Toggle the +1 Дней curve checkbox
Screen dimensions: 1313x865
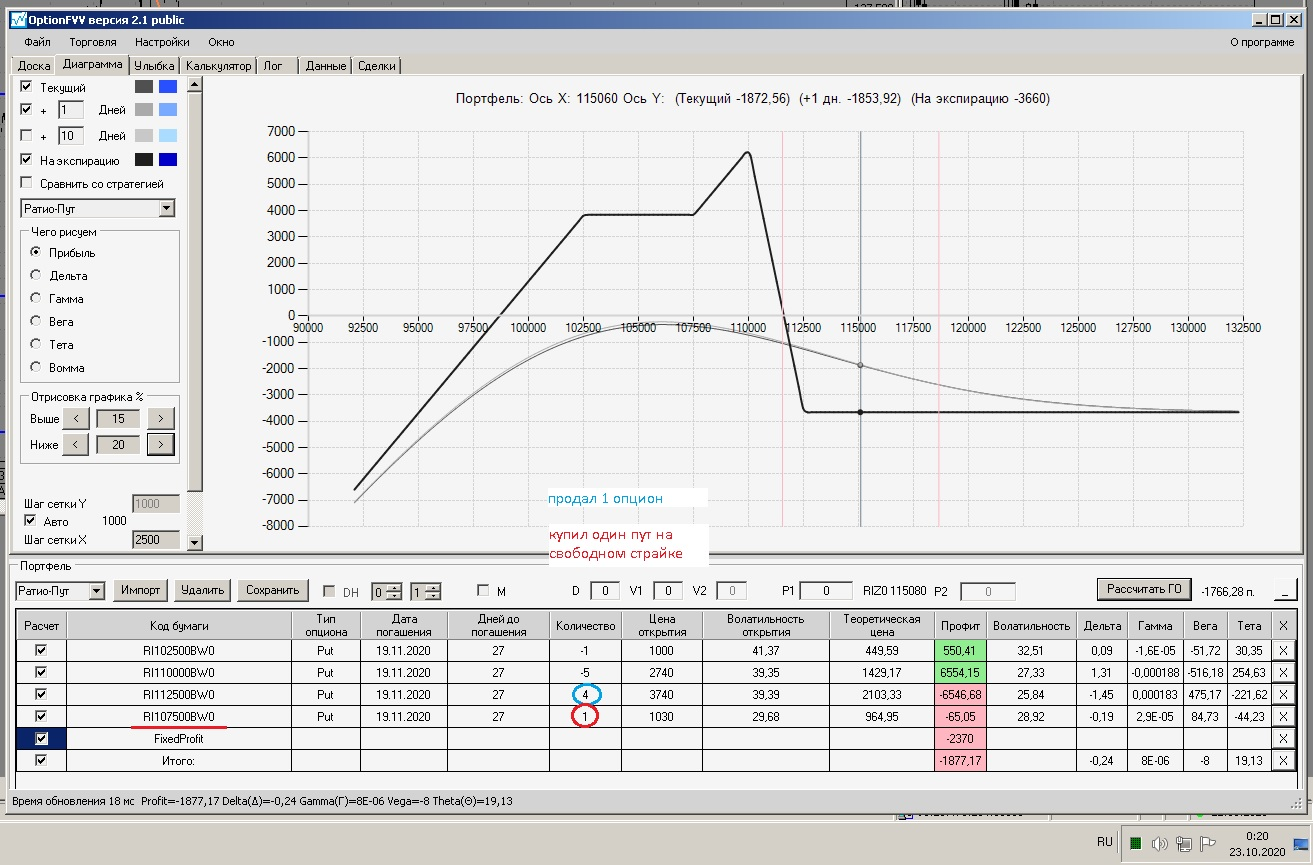pyautogui.click(x=27, y=110)
